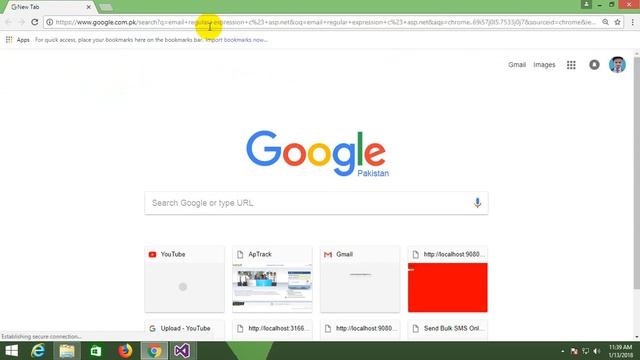
Task: Click the Search Google or type URL box
Action: pyautogui.click(x=316, y=203)
